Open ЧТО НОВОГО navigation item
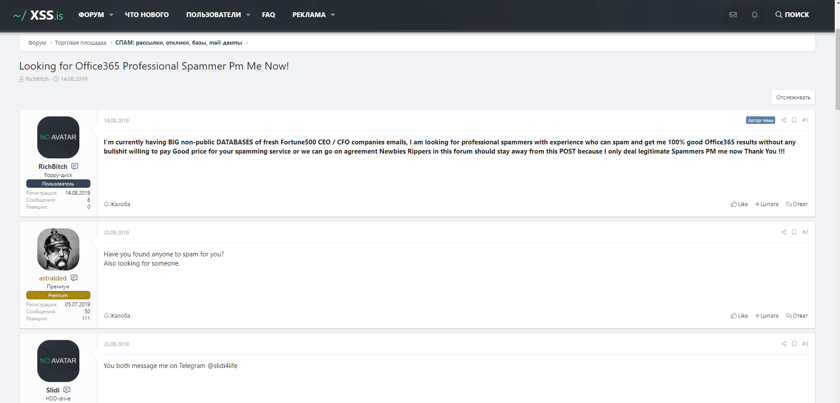Screen dimensions: 840x403 [x=147, y=15]
